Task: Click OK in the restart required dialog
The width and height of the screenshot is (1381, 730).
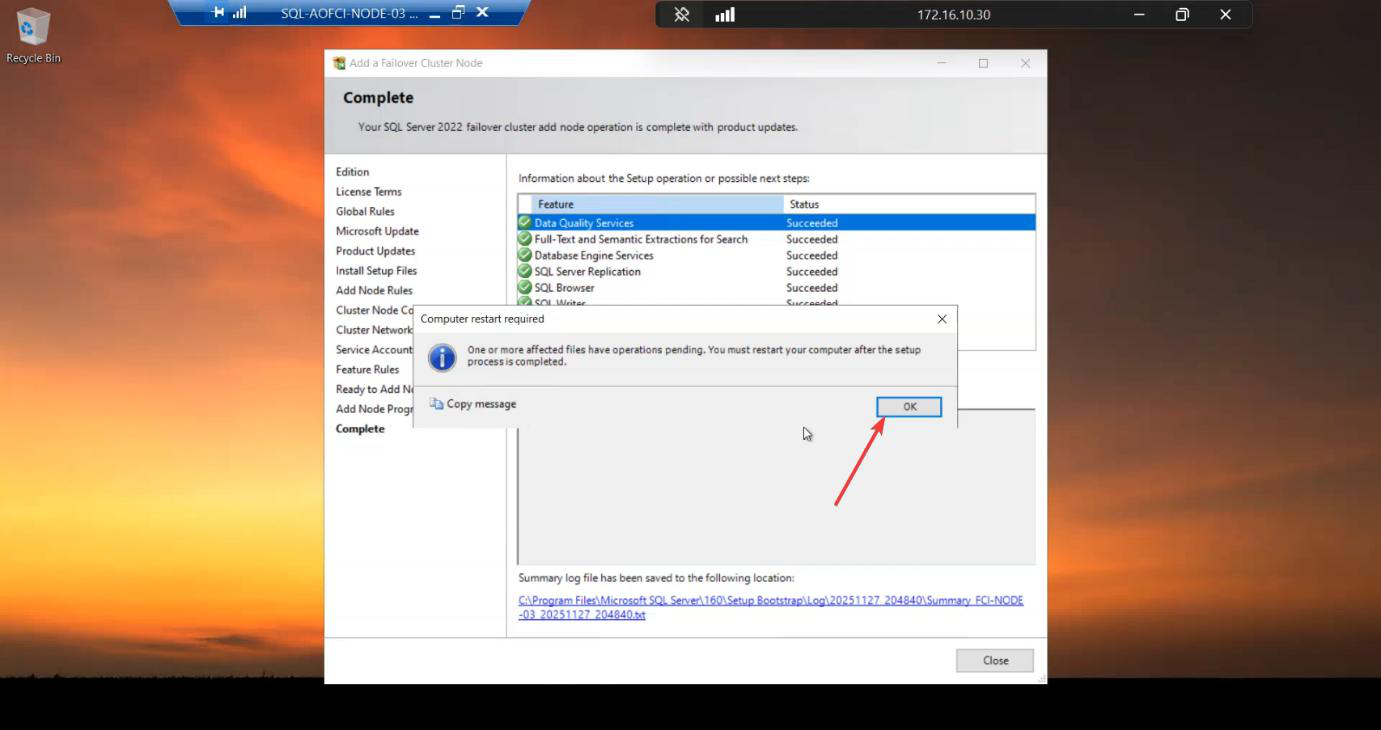Action: coord(909,407)
